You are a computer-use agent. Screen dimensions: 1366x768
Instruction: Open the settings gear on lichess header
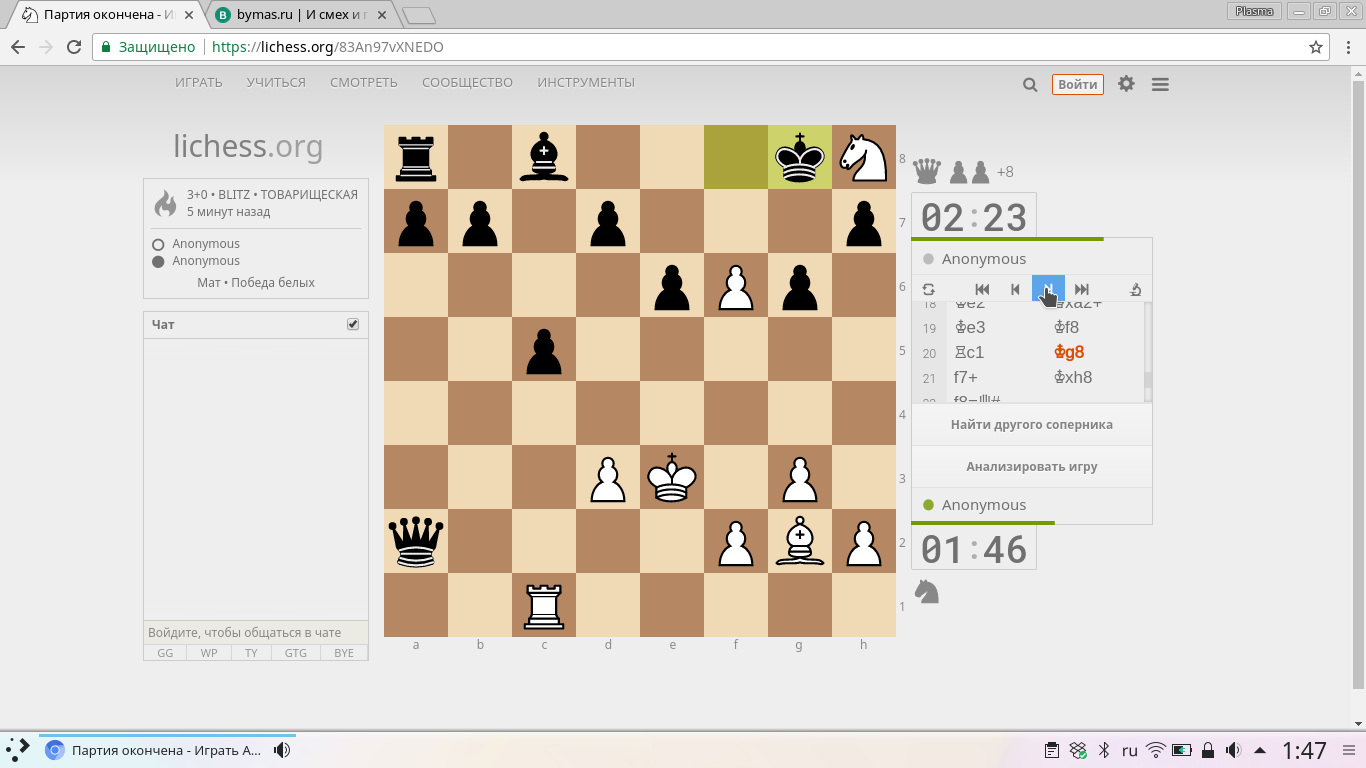click(1126, 84)
